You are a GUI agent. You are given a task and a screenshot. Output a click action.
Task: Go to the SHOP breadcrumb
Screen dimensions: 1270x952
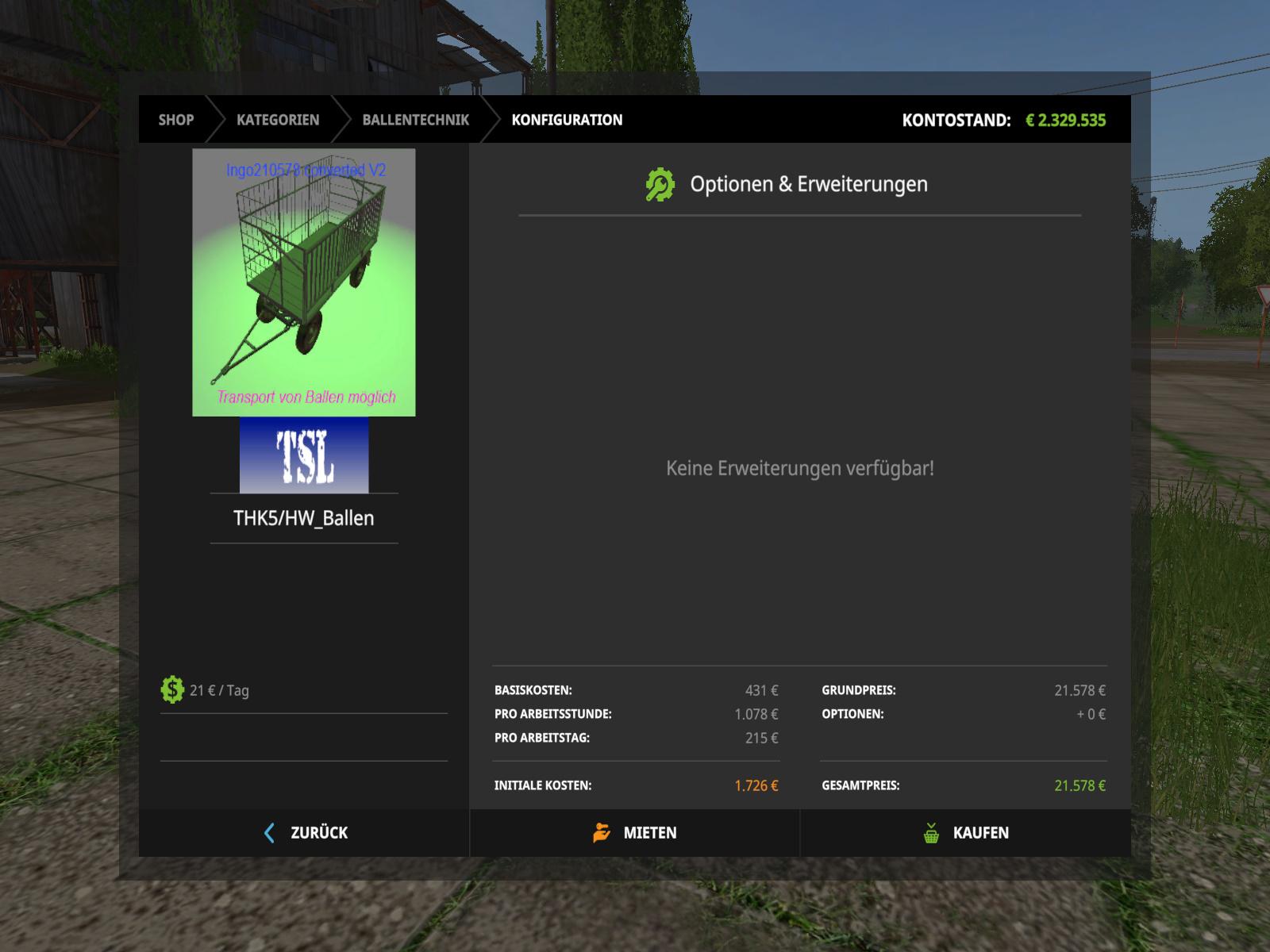tap(175, 120)
